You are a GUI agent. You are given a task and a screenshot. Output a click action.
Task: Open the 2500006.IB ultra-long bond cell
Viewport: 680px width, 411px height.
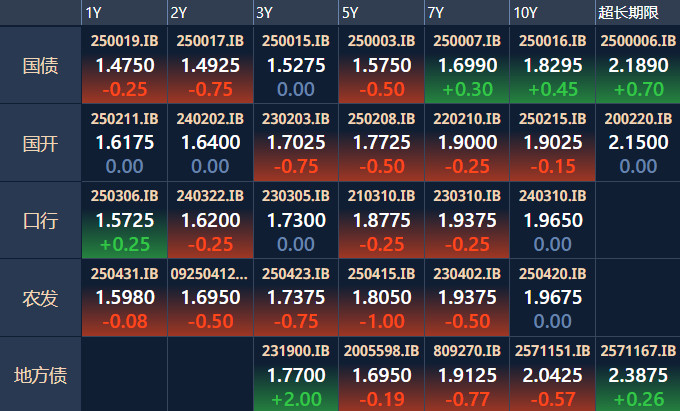tap(638, 66)
